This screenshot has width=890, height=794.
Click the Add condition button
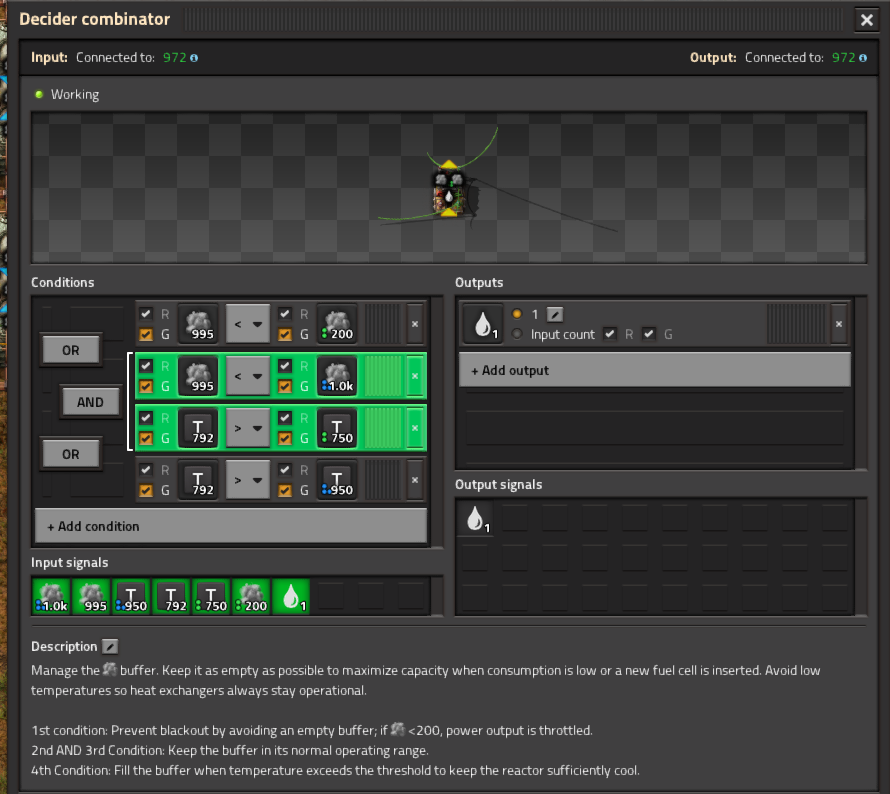231,526
